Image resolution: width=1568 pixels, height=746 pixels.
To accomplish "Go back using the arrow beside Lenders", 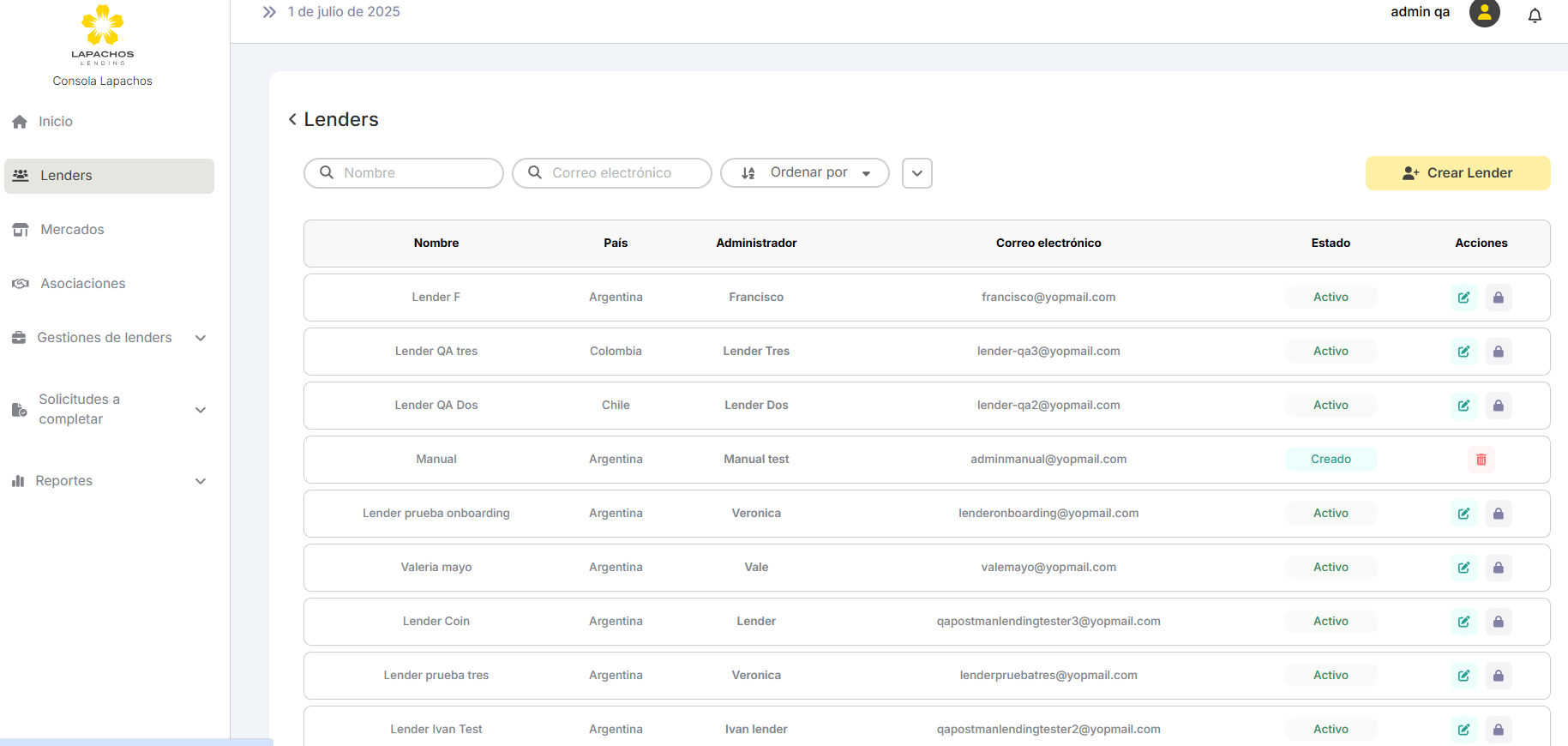I will click(x=292, y=119).
